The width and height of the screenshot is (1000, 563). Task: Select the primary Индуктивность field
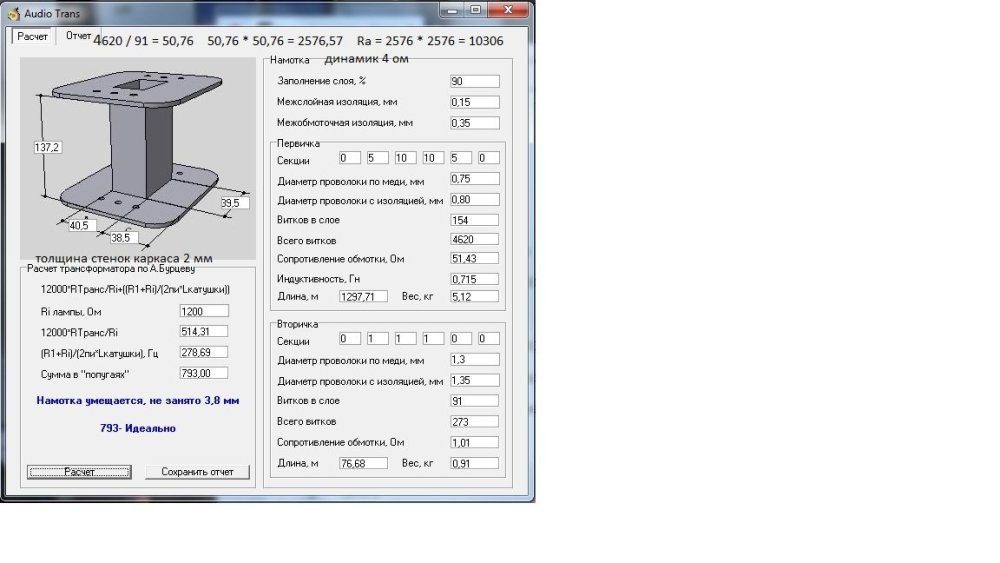[473, 278]
